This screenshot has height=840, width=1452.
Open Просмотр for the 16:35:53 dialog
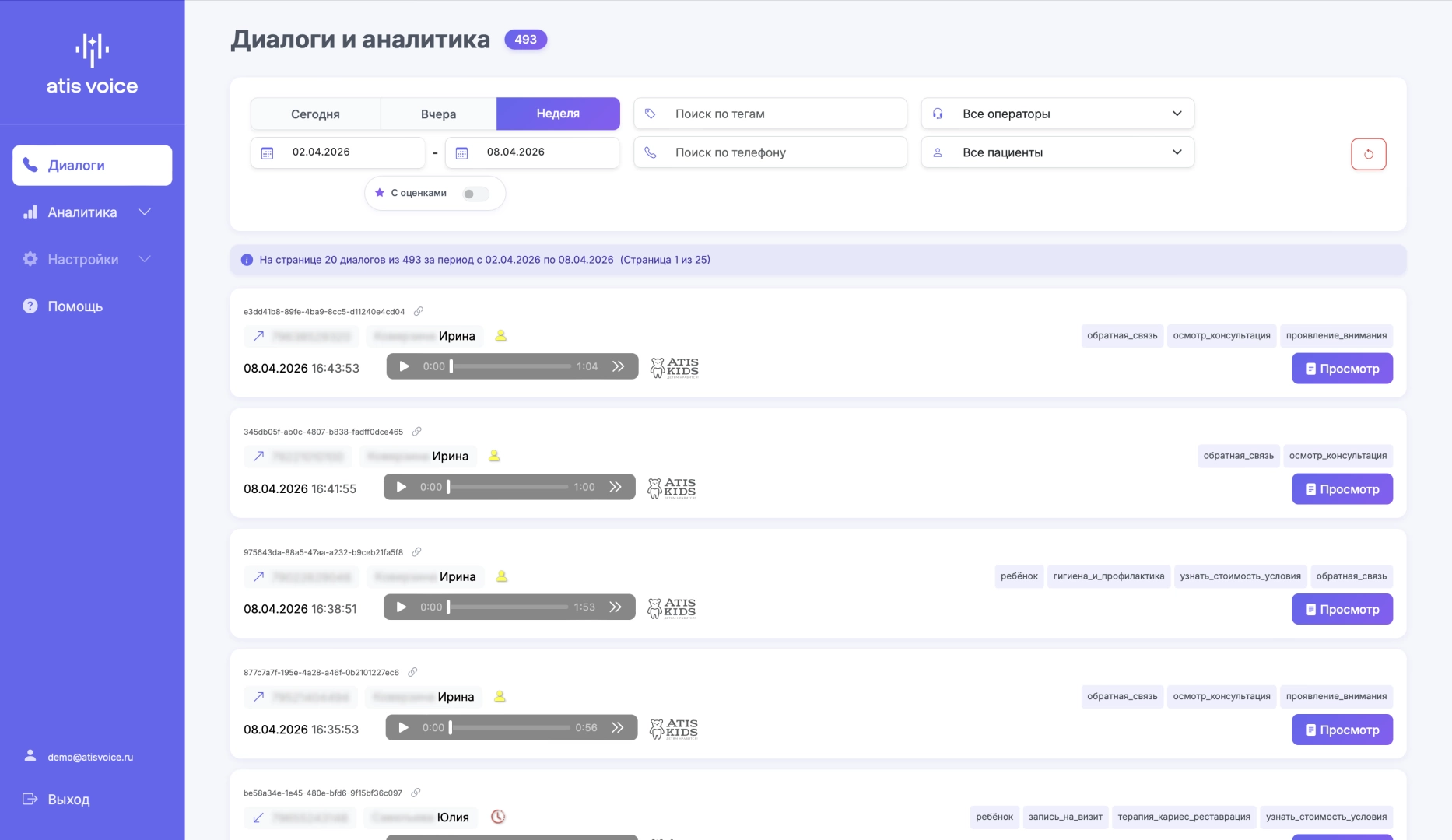tap(1342, 730)
